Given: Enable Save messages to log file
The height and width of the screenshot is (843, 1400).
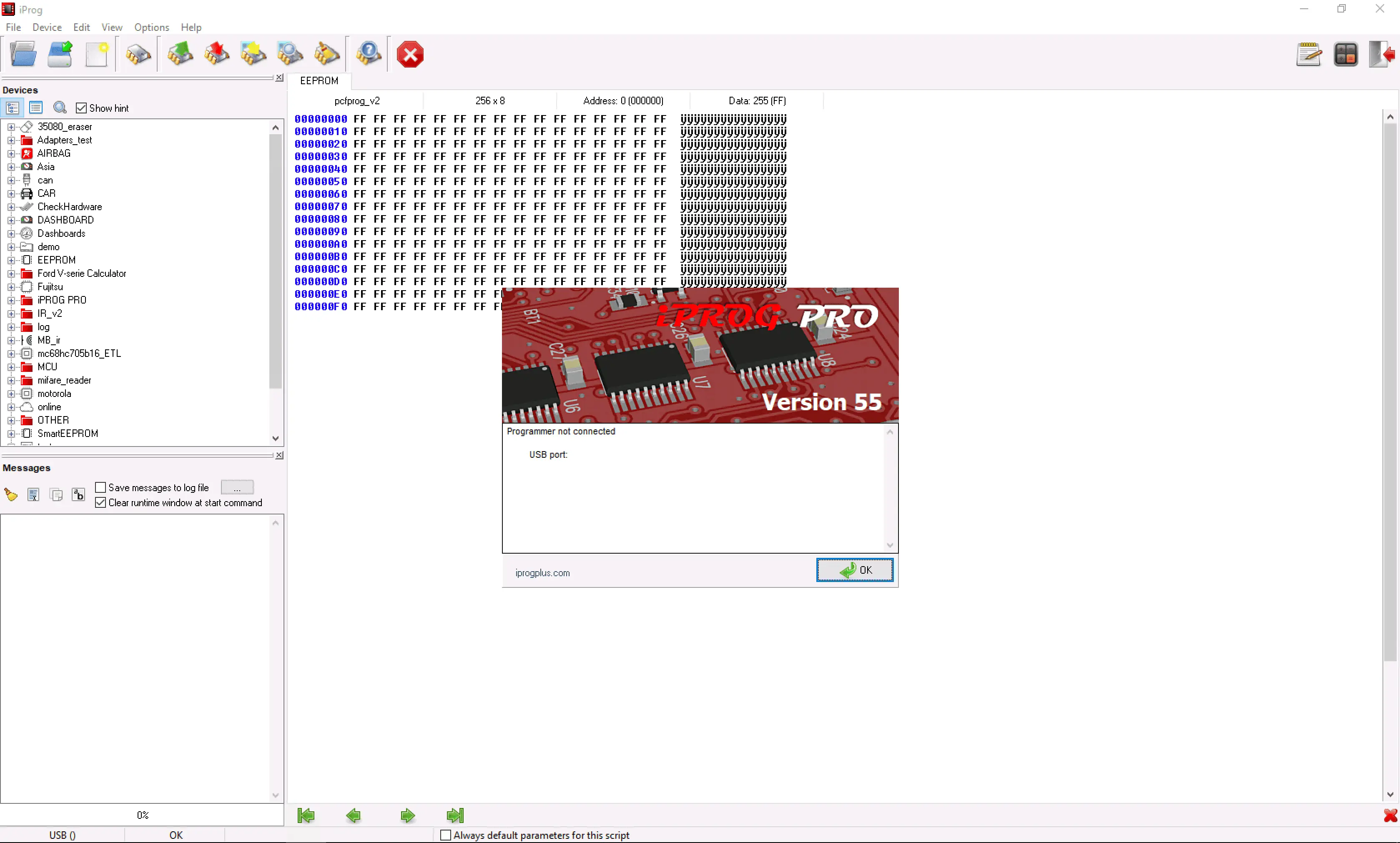Looking at the screenshot, I should pyautogui.click(x=100, y=487).
